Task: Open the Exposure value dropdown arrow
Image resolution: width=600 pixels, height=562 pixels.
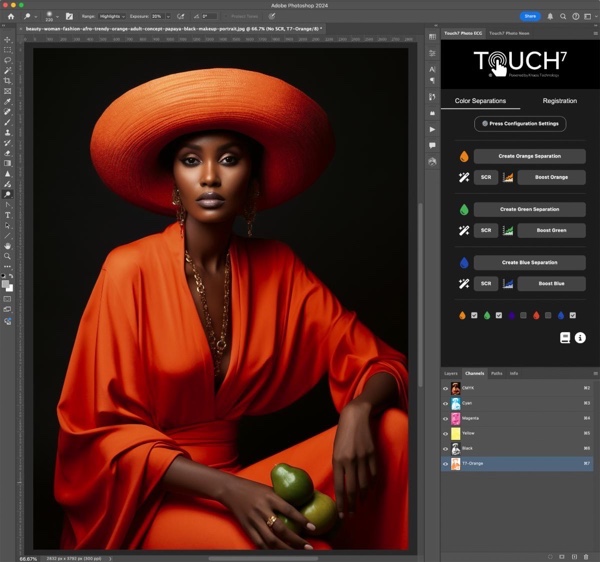Action: pyautogui.click(x=166, y=16)
